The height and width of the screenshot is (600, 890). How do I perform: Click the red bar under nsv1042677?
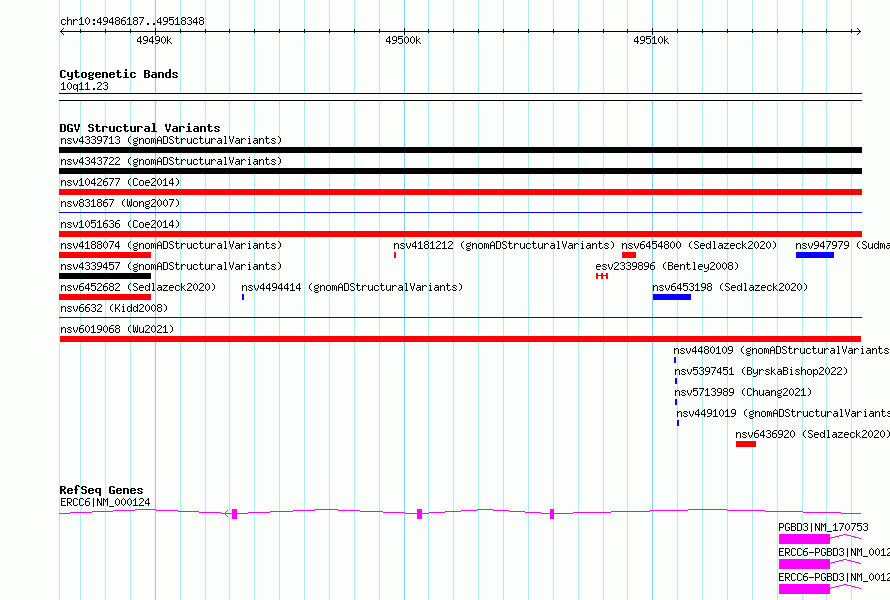coord(460,192)
